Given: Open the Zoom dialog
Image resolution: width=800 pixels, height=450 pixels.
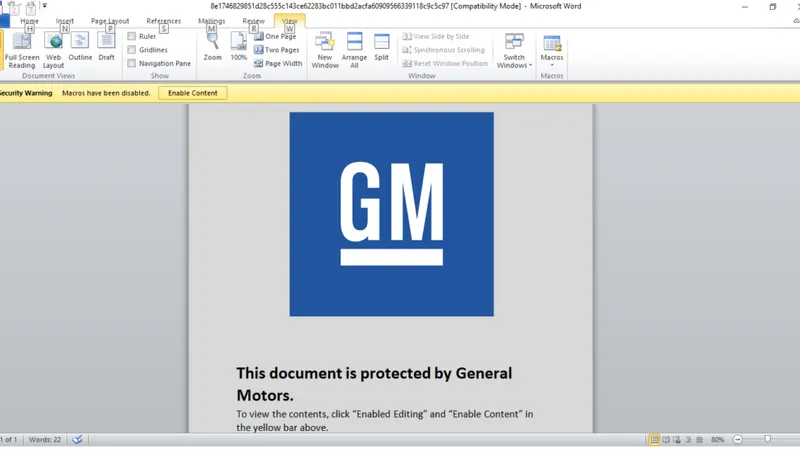Looking at the screenshot, I should pyautogui.click(x=212, y=47).
